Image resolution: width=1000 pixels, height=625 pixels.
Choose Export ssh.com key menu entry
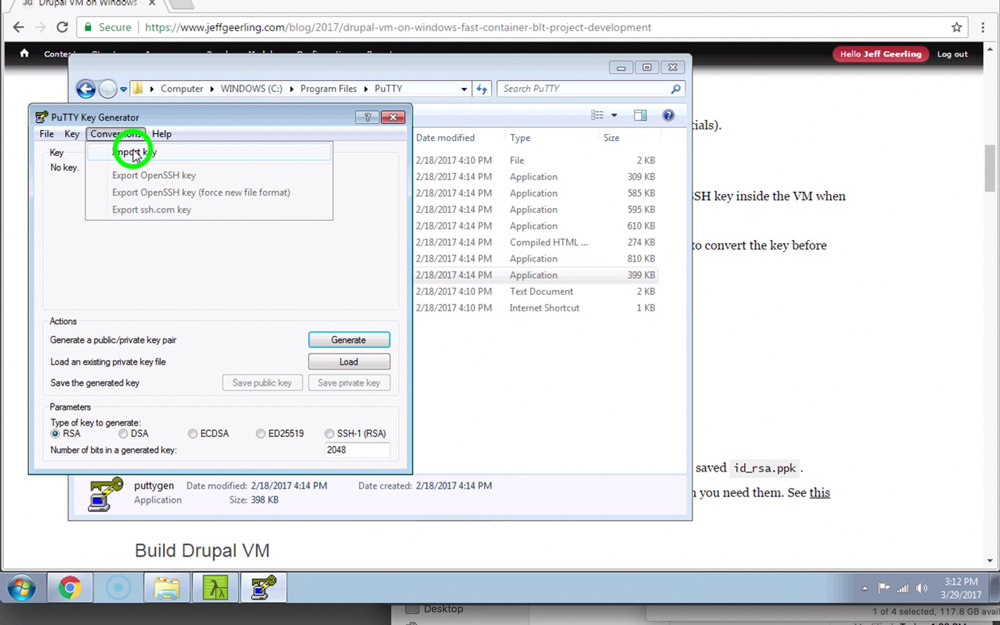209,210
